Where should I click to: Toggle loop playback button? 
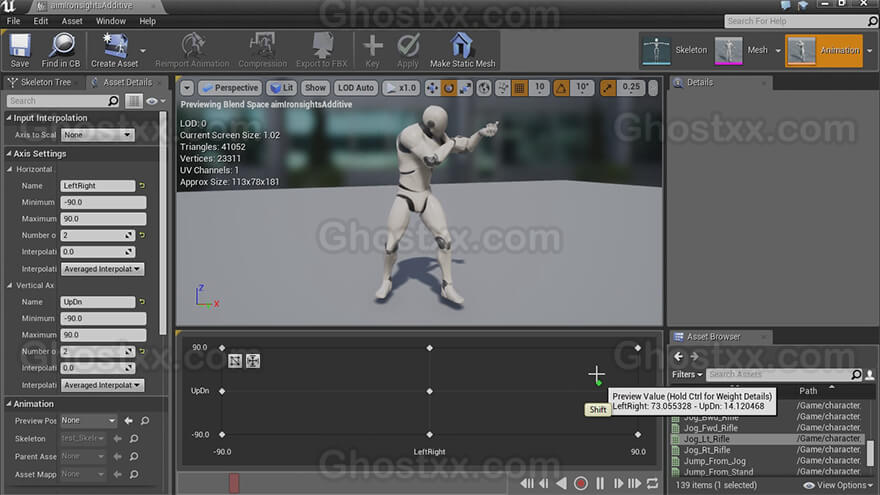(652, 483)
